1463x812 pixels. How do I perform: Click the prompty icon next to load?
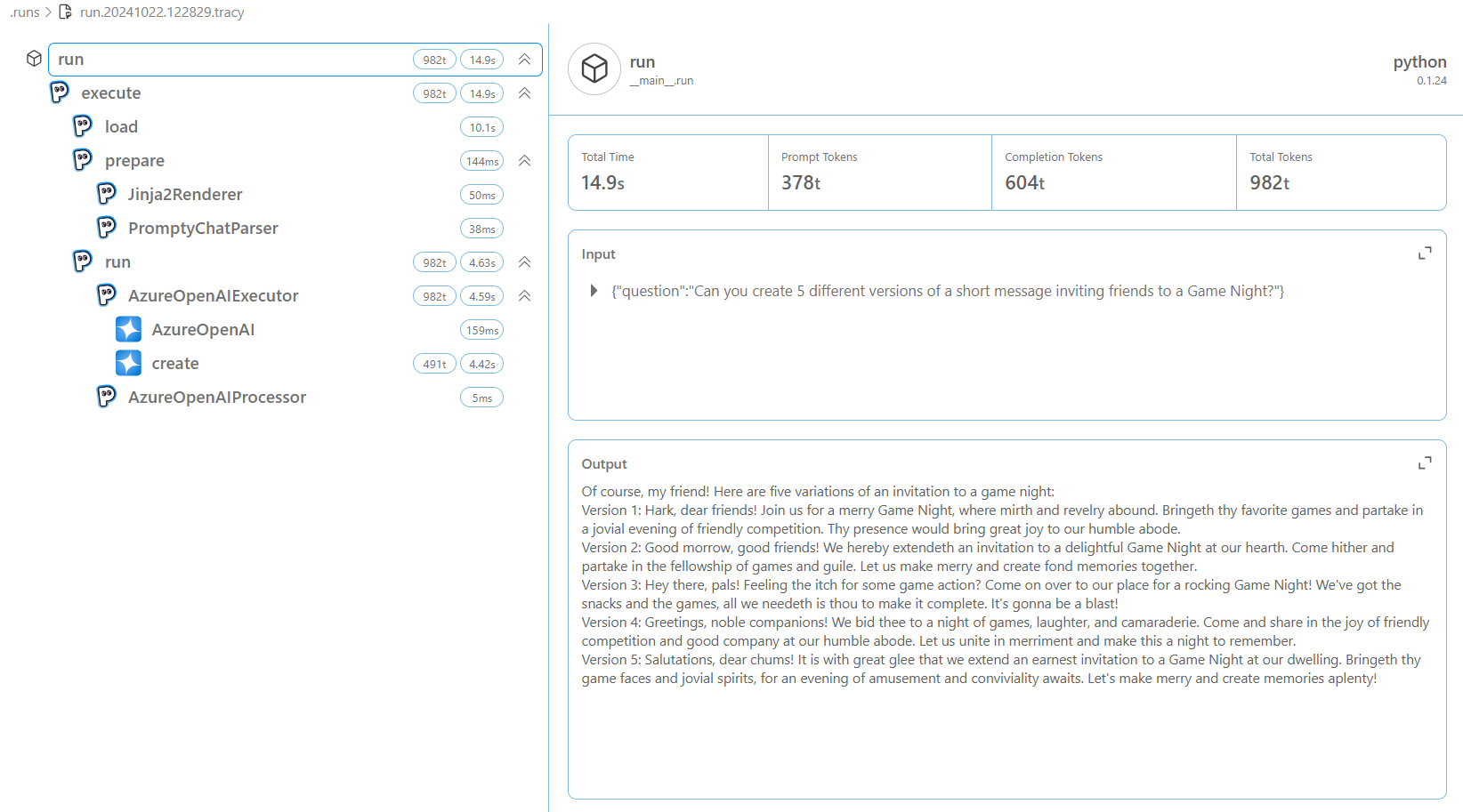point(83,126)
